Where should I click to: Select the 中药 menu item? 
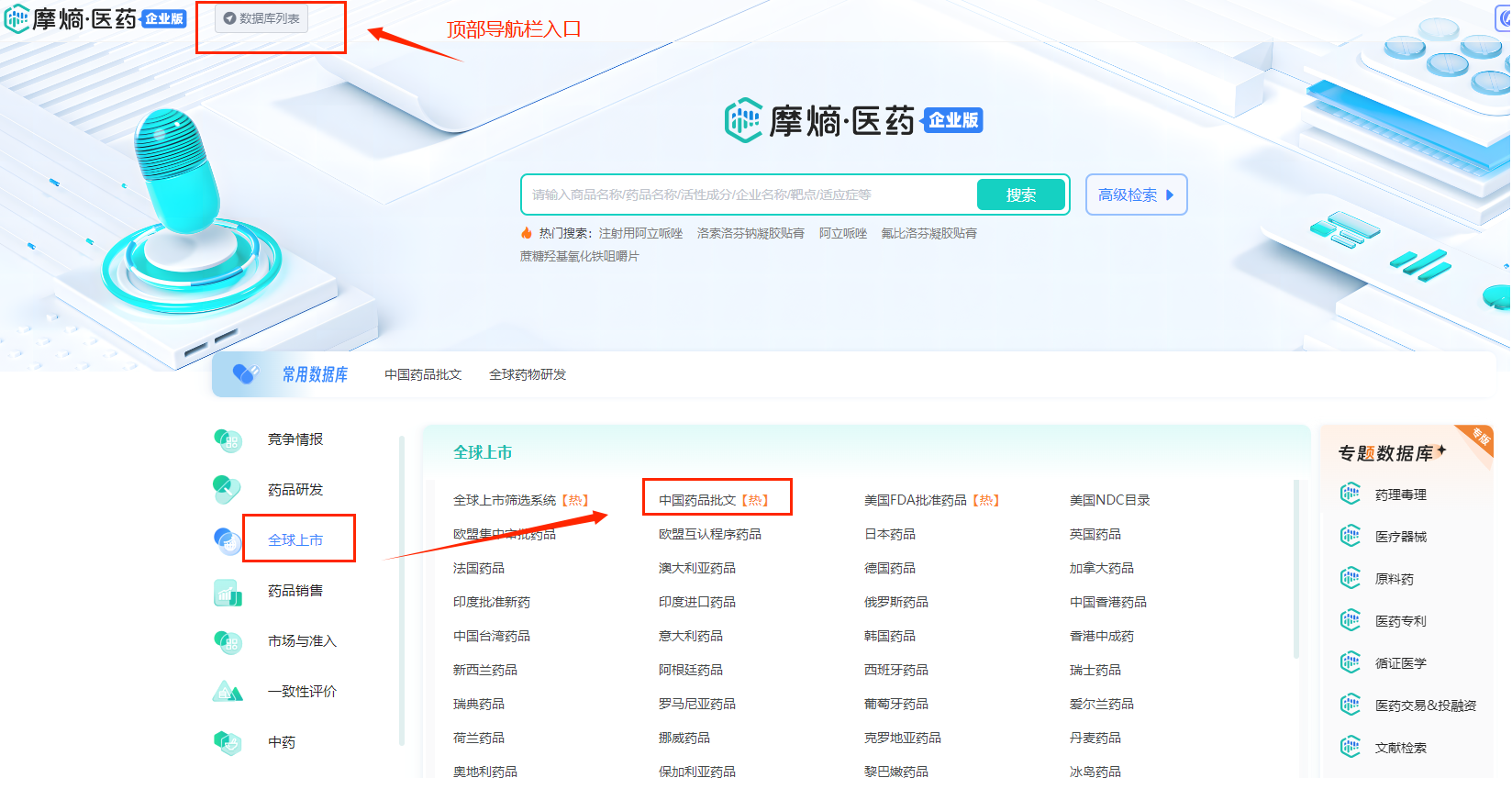click(282, 742)
